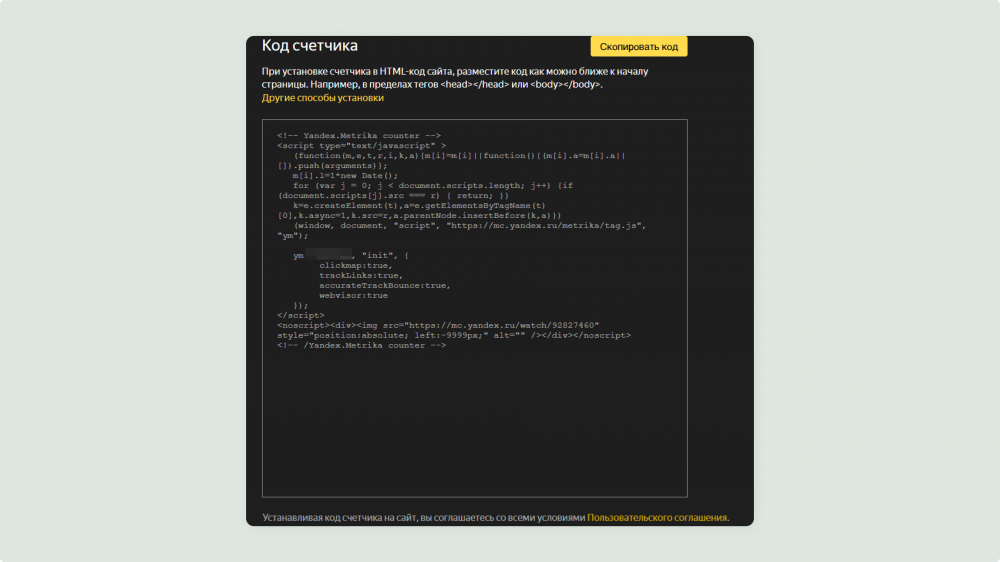Click the paragraph 'При установке счетчика в HTML-код сайта'
Viewport: 1000px width, 562px height.
[x=455, y=78]
